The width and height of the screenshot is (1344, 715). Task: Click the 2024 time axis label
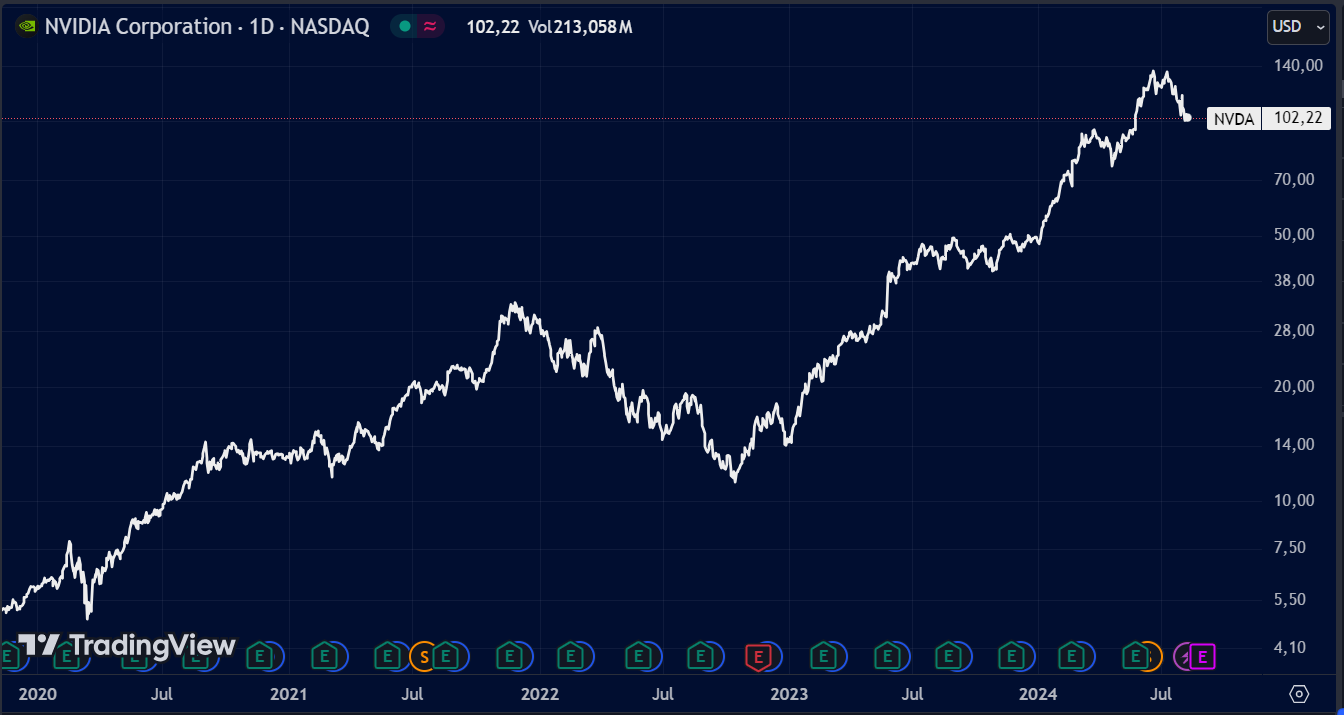(x=1038, y=693)
